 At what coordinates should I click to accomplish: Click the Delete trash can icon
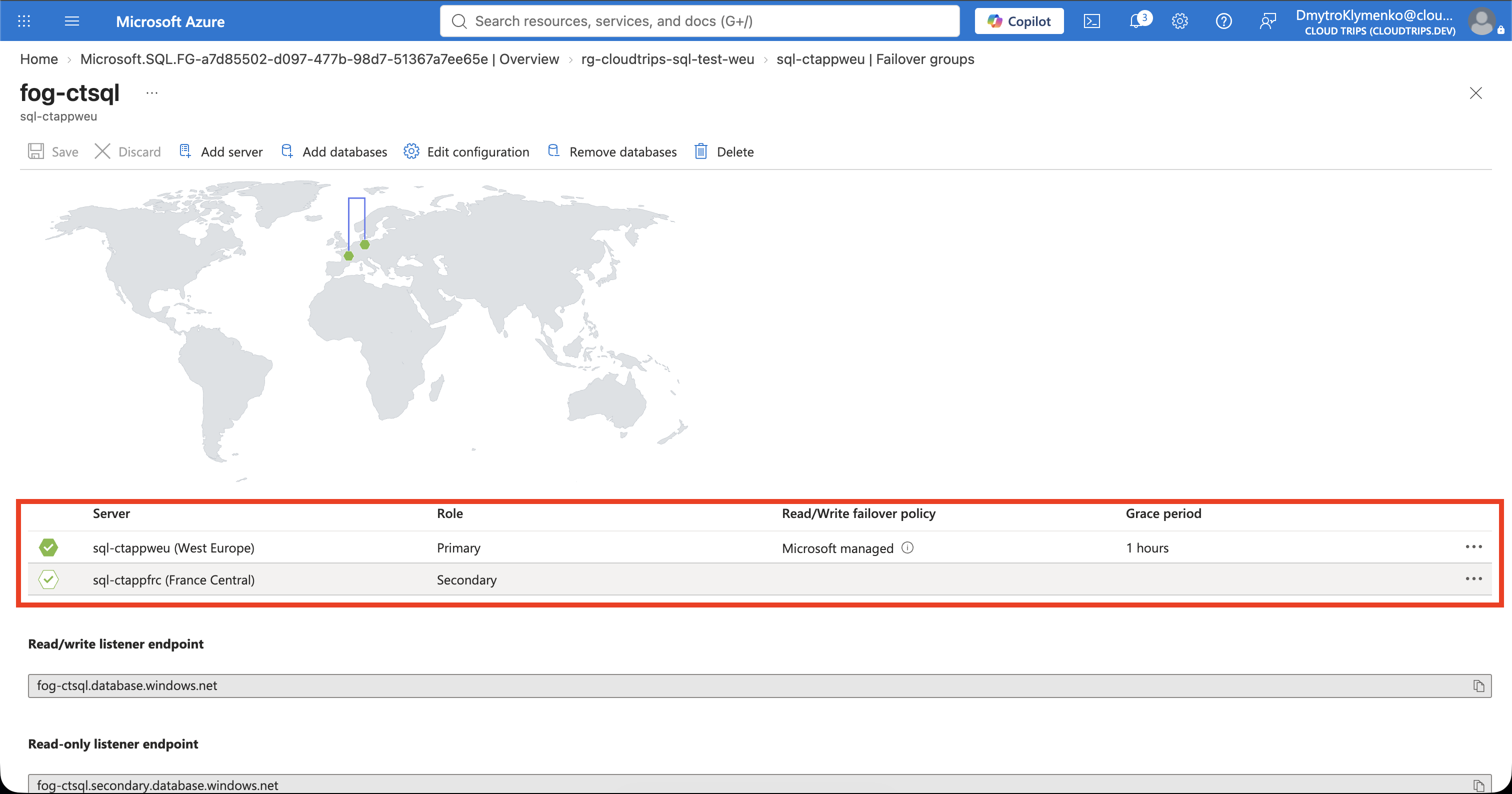[701, 151]
